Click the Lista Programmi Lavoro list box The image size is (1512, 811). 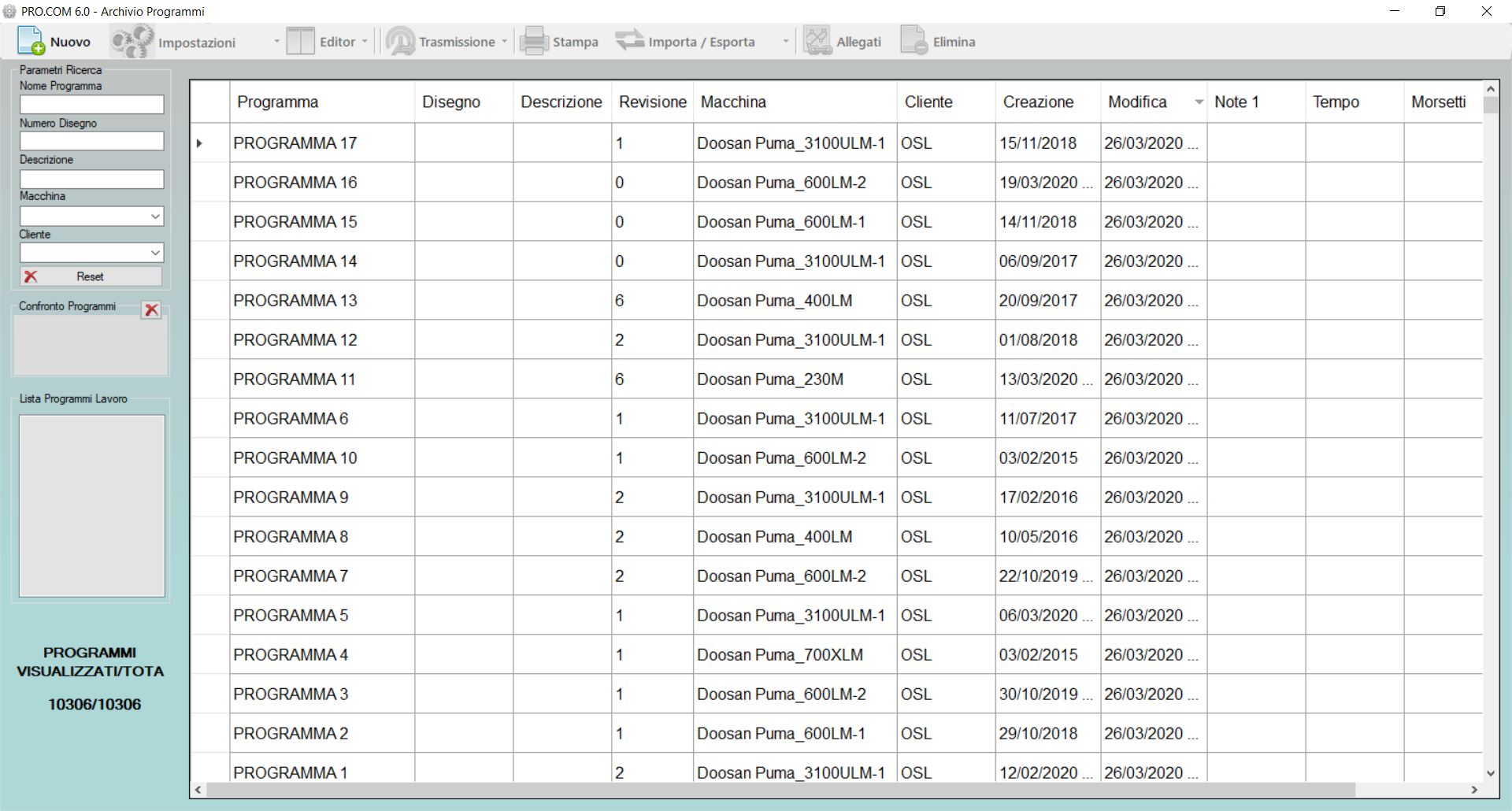tap(91, 505)
